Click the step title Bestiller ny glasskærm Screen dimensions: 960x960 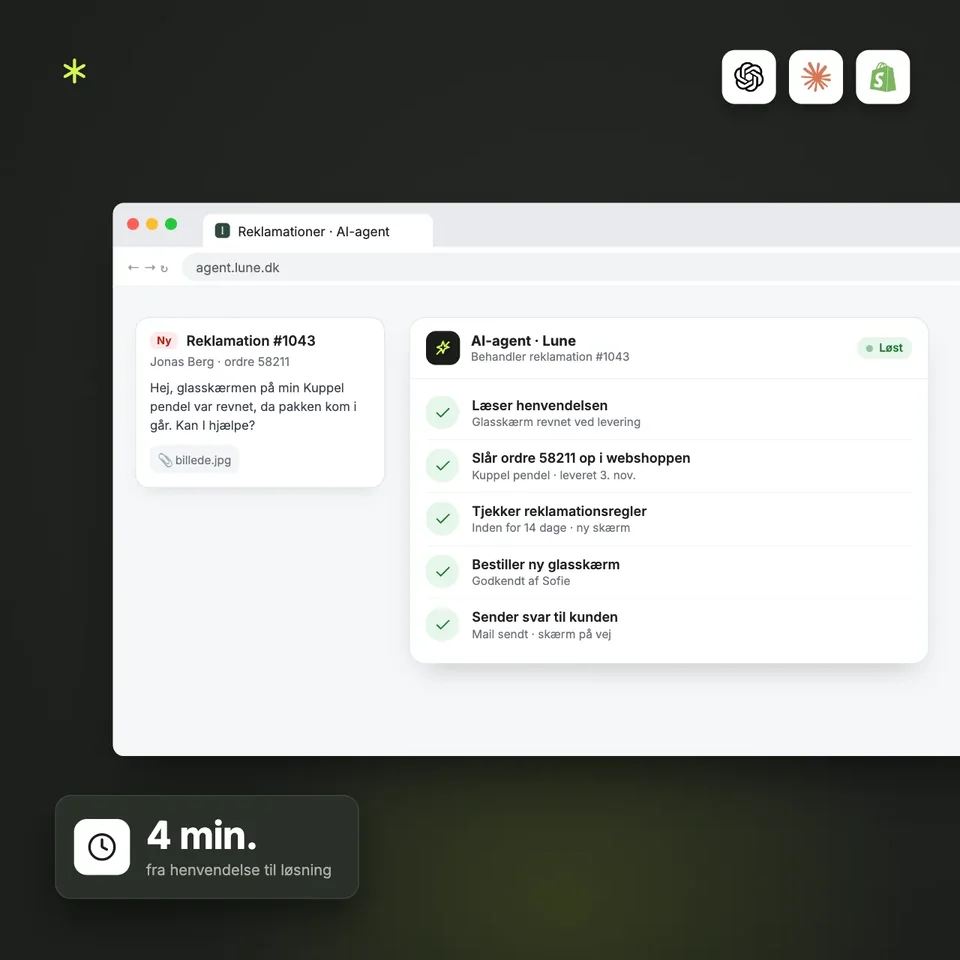[x=546, y=564]
